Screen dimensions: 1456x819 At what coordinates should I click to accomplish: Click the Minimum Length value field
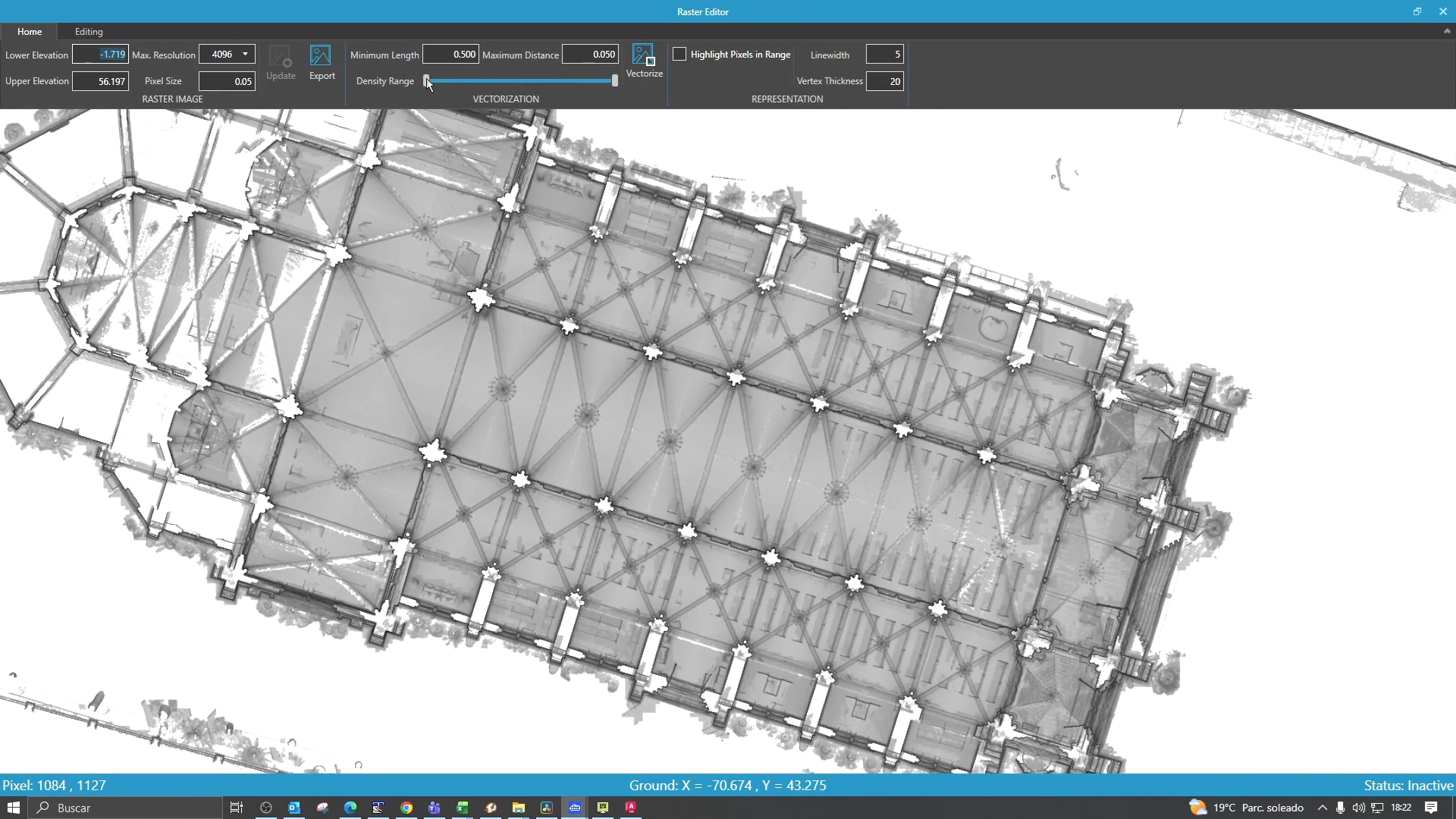pos(450,55)
